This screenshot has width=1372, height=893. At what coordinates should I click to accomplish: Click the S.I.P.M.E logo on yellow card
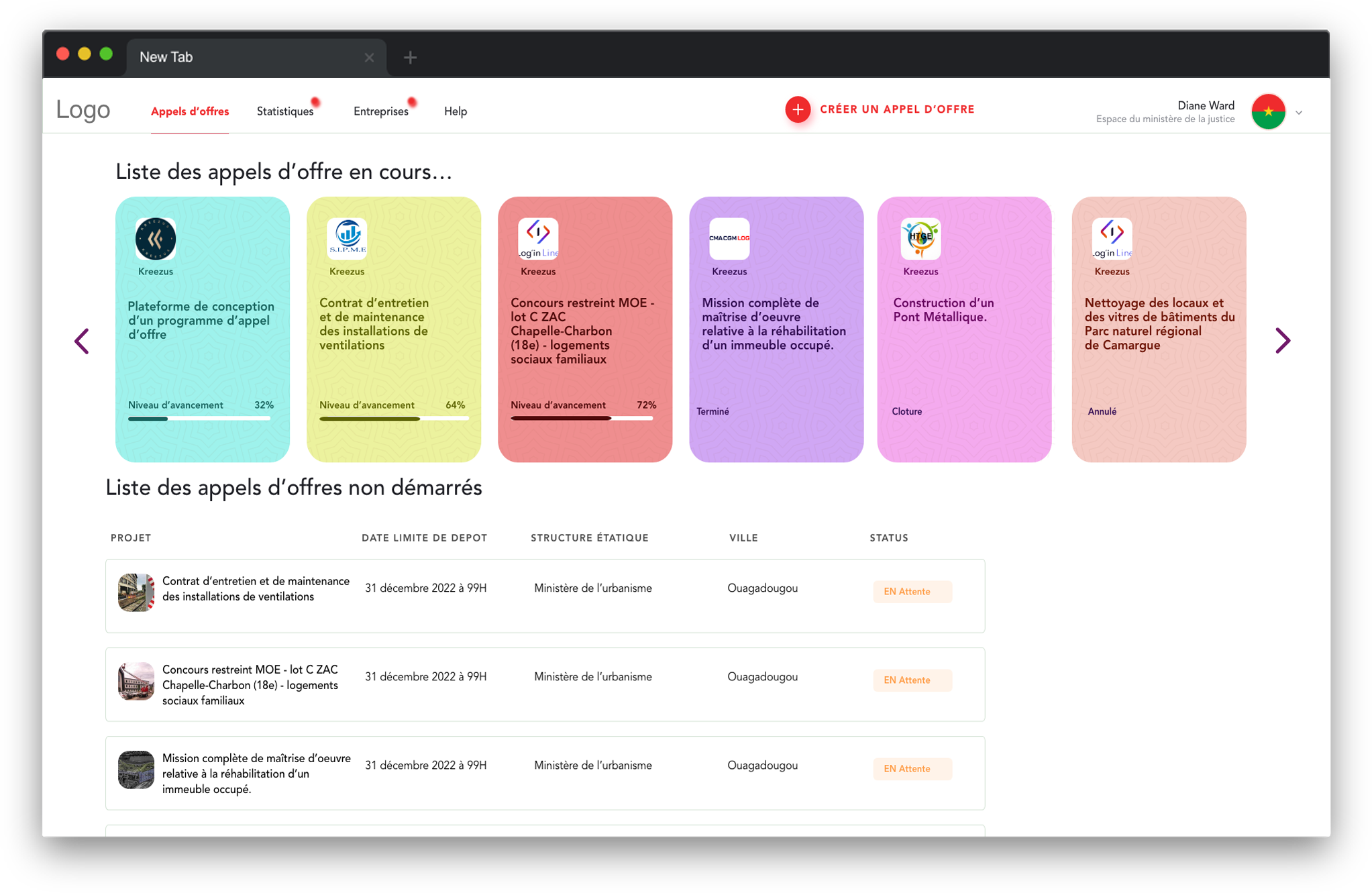coord(347,239)
